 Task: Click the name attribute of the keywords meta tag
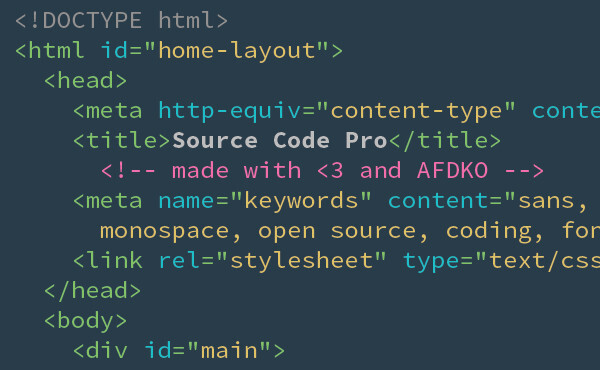pyautogui.click(x=187, y=200)
